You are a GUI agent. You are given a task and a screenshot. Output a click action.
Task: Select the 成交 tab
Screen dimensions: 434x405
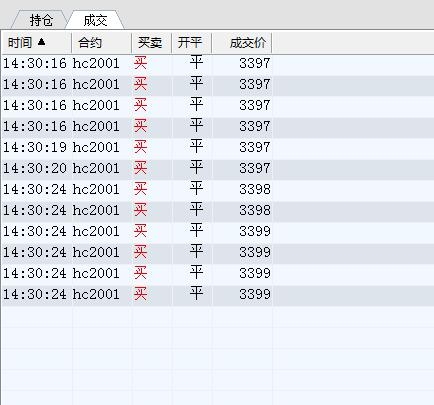(95, 20)
